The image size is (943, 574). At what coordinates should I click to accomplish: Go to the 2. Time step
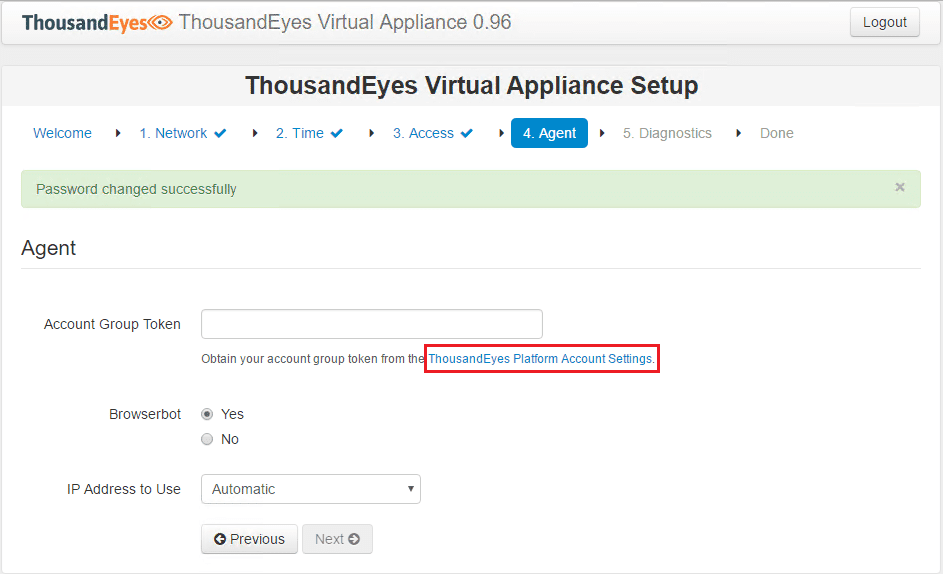pyautogui.click(x=300, y=133)
